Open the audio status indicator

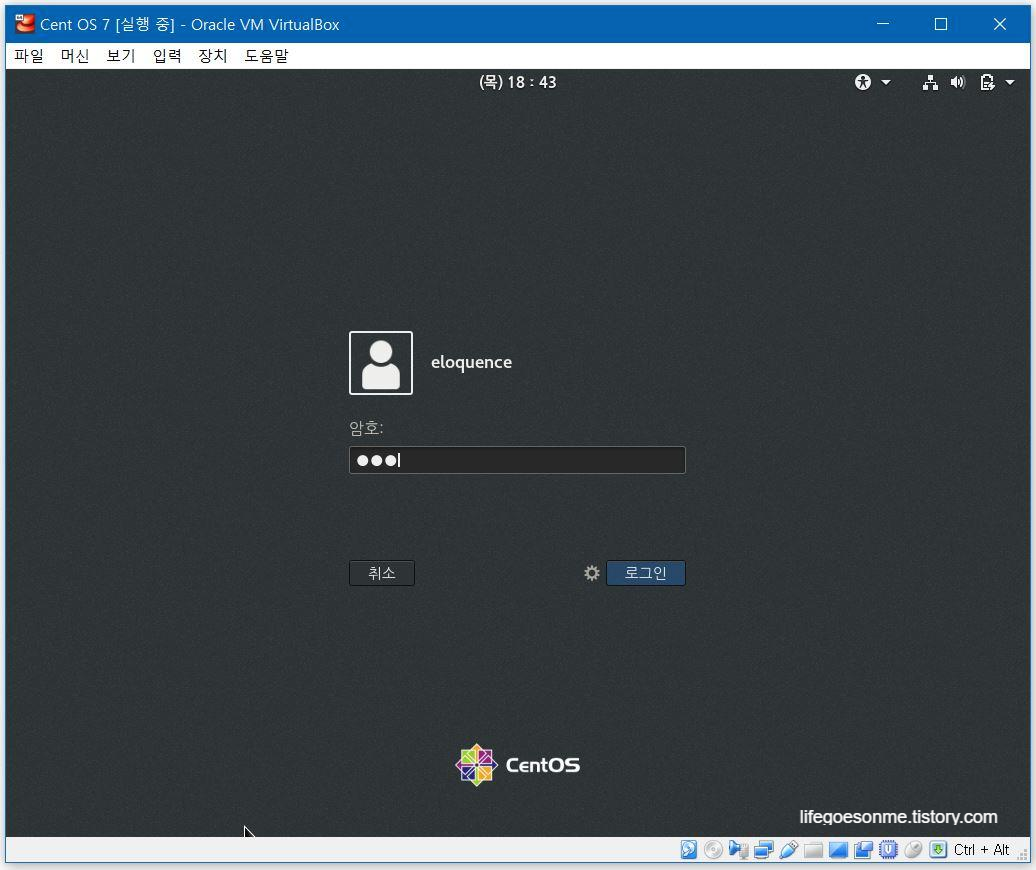coord(738,850)
